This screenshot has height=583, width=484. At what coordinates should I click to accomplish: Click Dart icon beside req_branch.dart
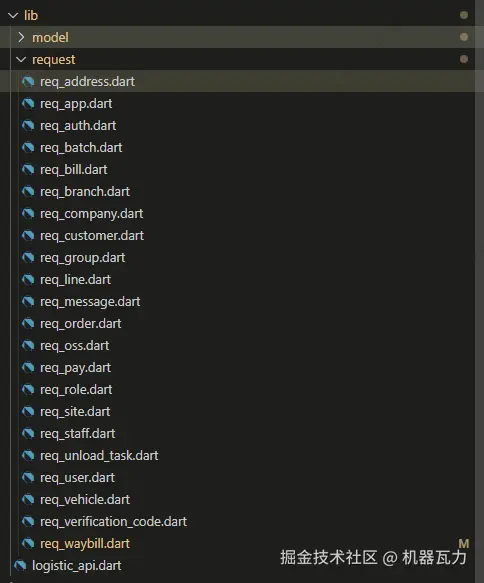[28, 191]
